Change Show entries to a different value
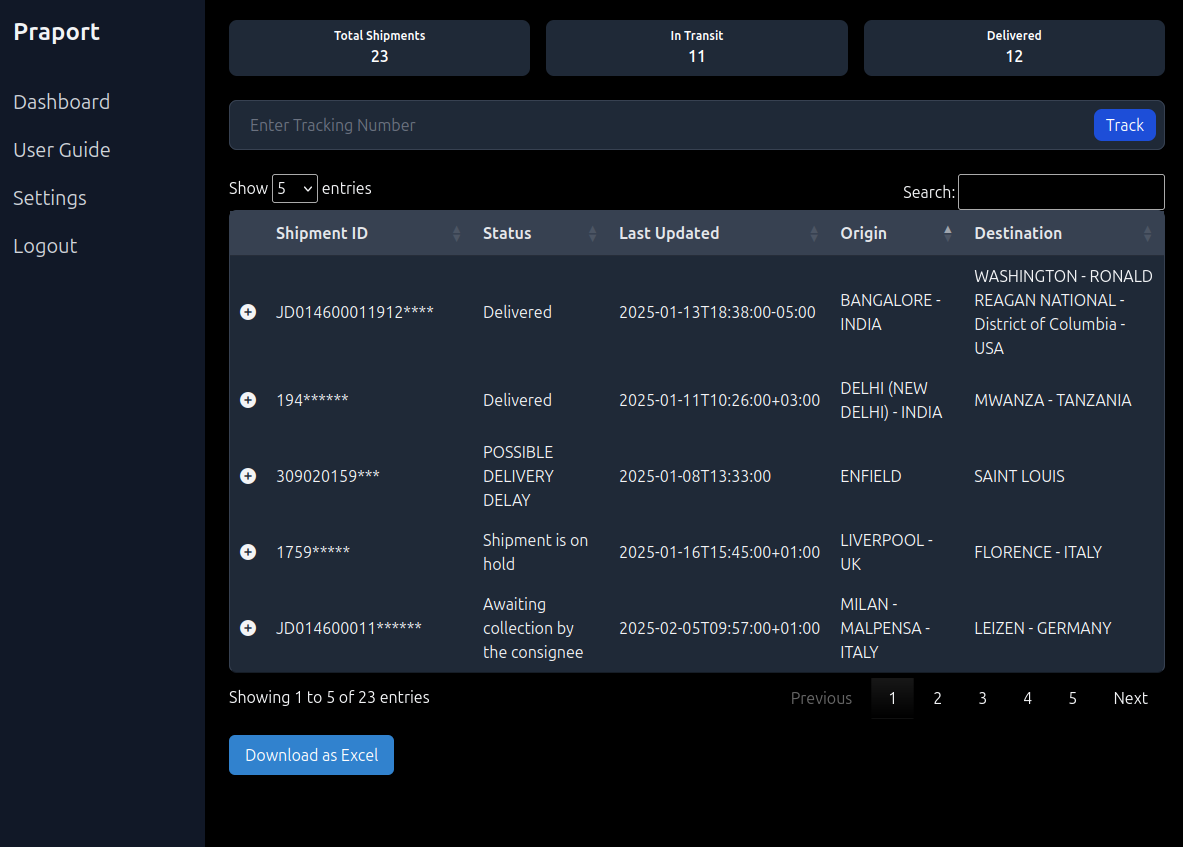The image size is (1183, 847). [x=295, y=188]
